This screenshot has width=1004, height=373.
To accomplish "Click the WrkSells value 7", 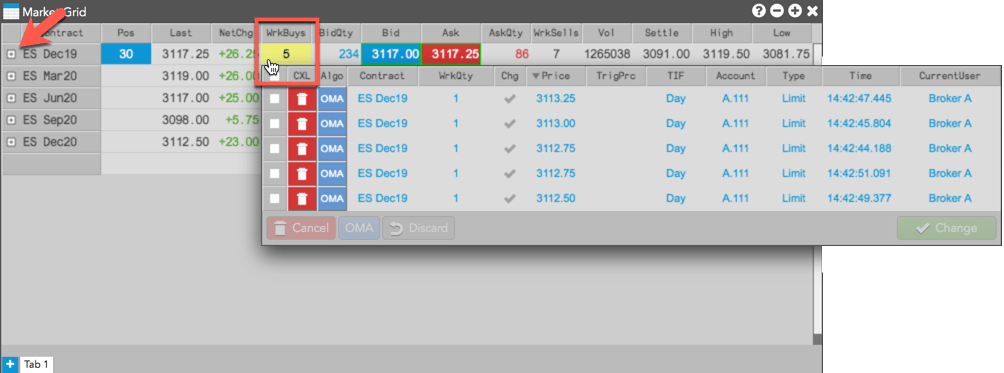I will (556, 54).
